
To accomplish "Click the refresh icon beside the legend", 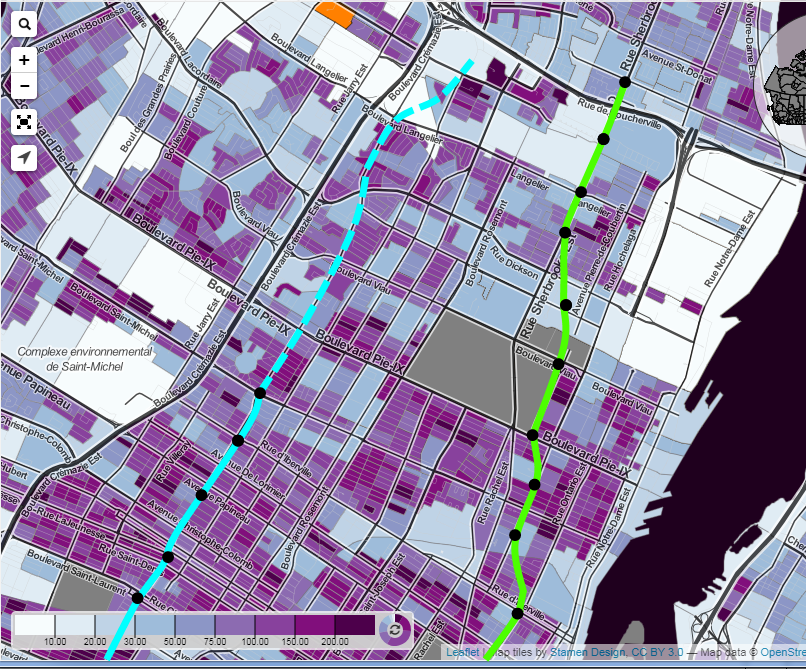I will [x=395, y=630].
